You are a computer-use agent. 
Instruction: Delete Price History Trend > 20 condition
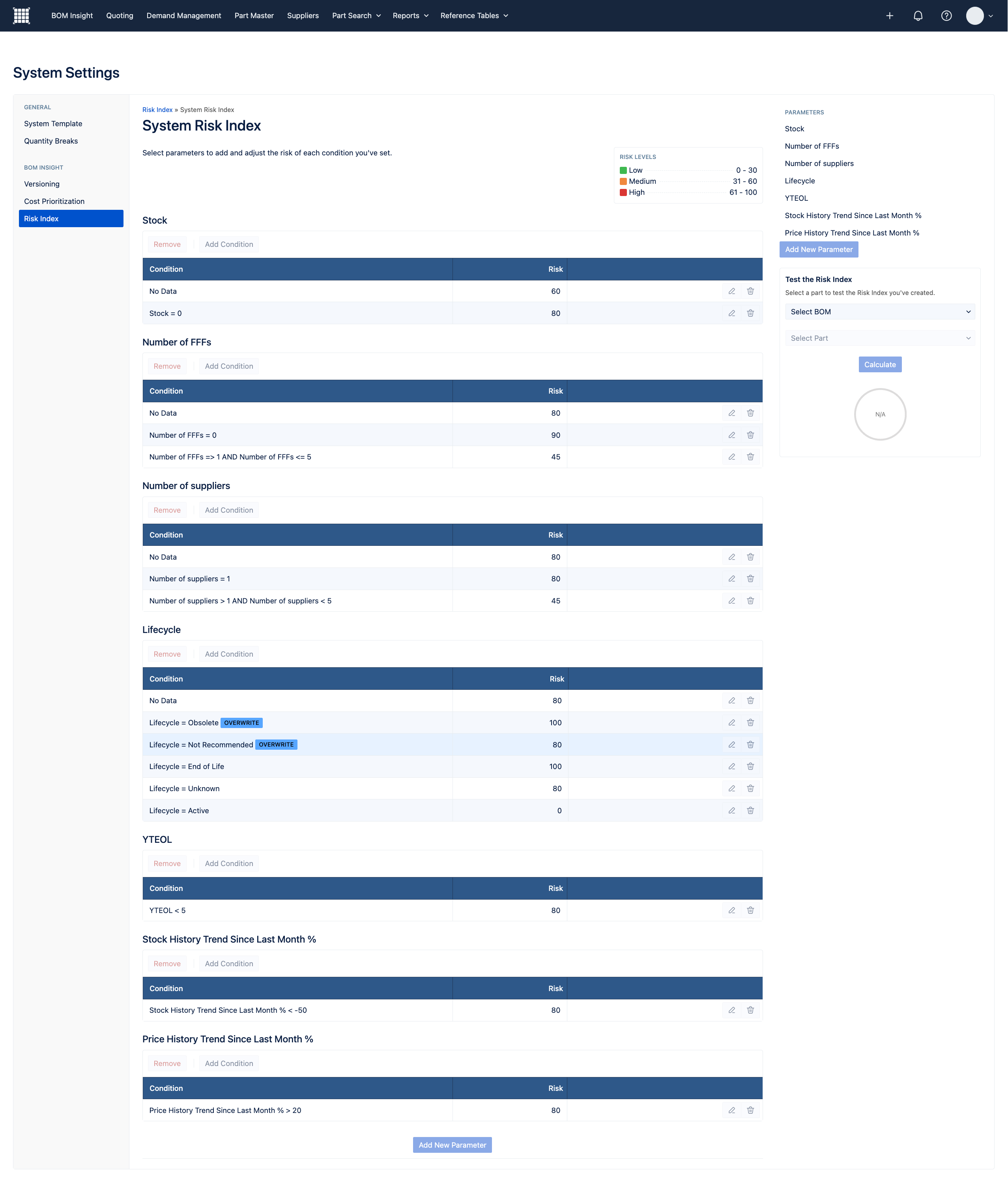750,1111
